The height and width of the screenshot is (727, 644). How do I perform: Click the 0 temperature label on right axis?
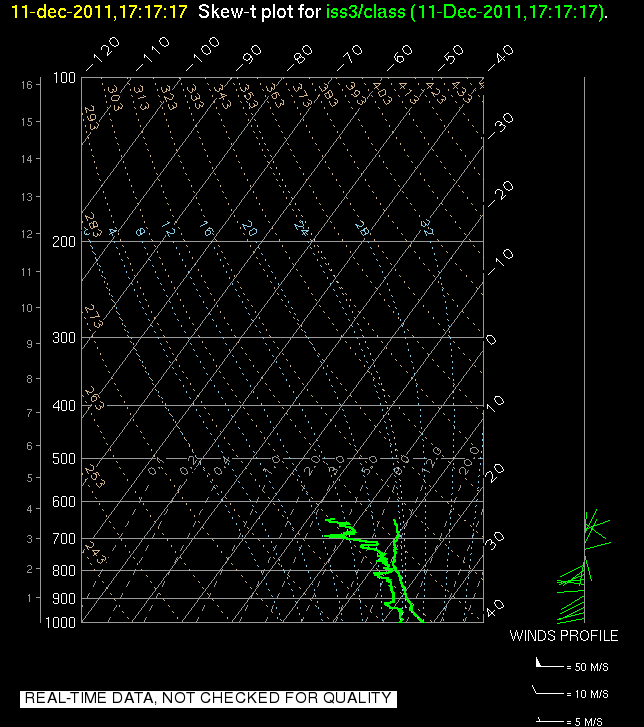491,340
